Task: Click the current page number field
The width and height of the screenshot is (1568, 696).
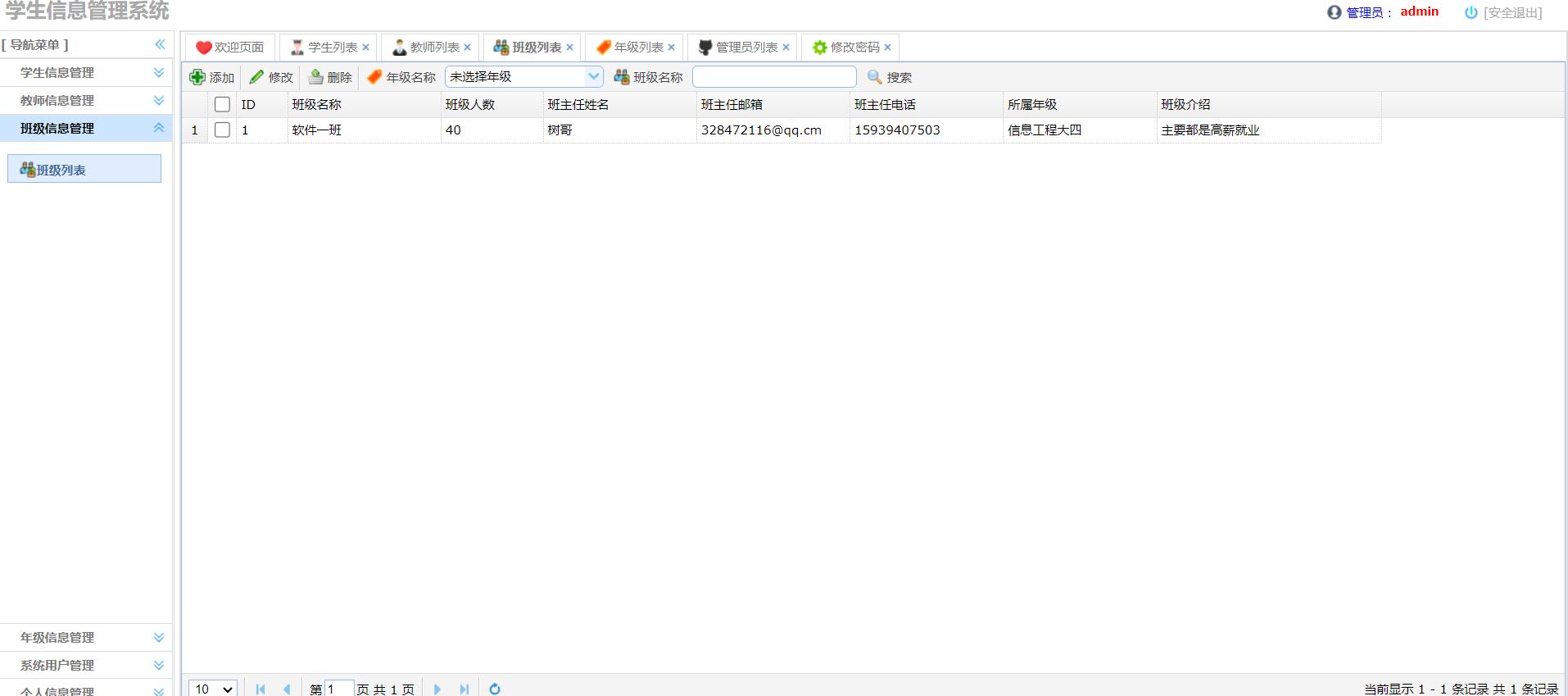Action: [x=339, y=689]
